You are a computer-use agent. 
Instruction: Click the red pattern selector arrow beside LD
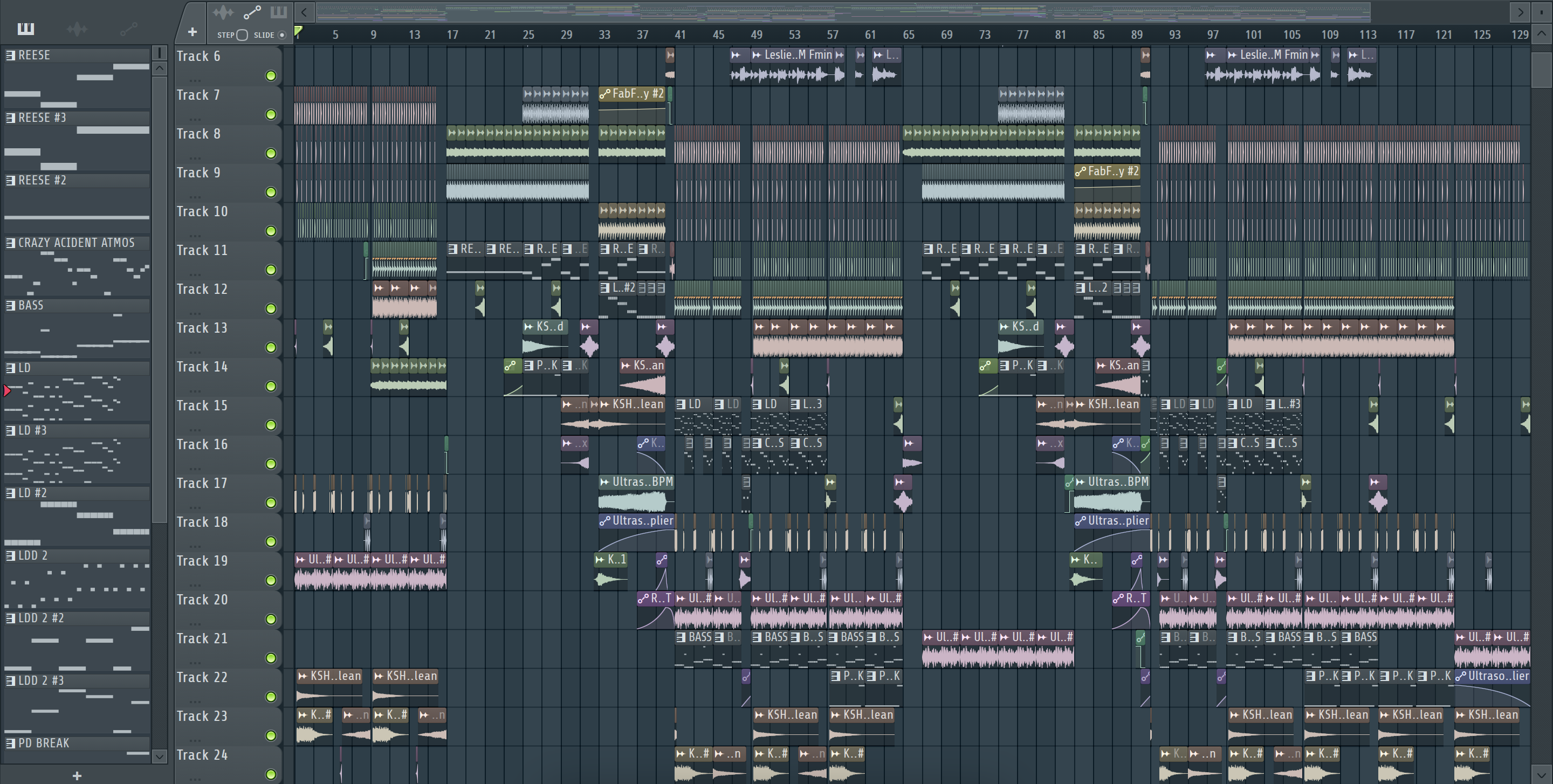pos(6,391)
